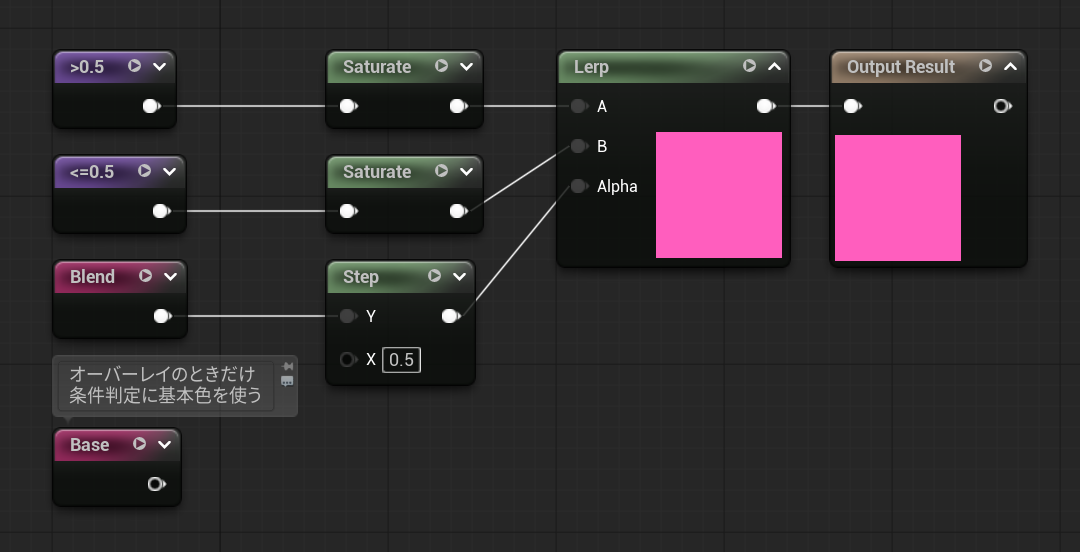This screenshot has height=552, width=1080.
Task: Click the Japanese comment text above Base node
Action: [x=165, y=385]
